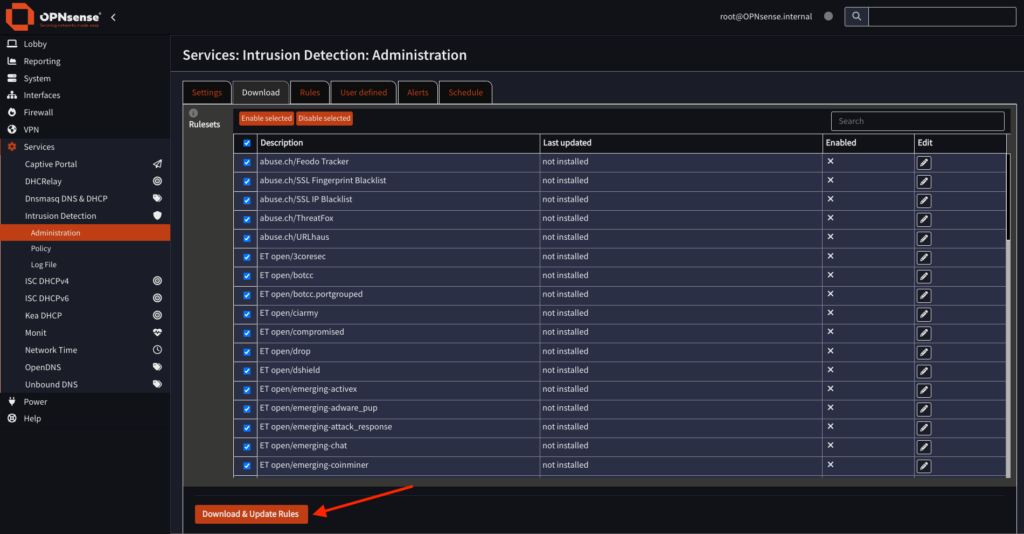1024x534 pixels.
Task: Edit ET open/emerging-adware_pup with pencil icon
Action: (x=923, y=409)
